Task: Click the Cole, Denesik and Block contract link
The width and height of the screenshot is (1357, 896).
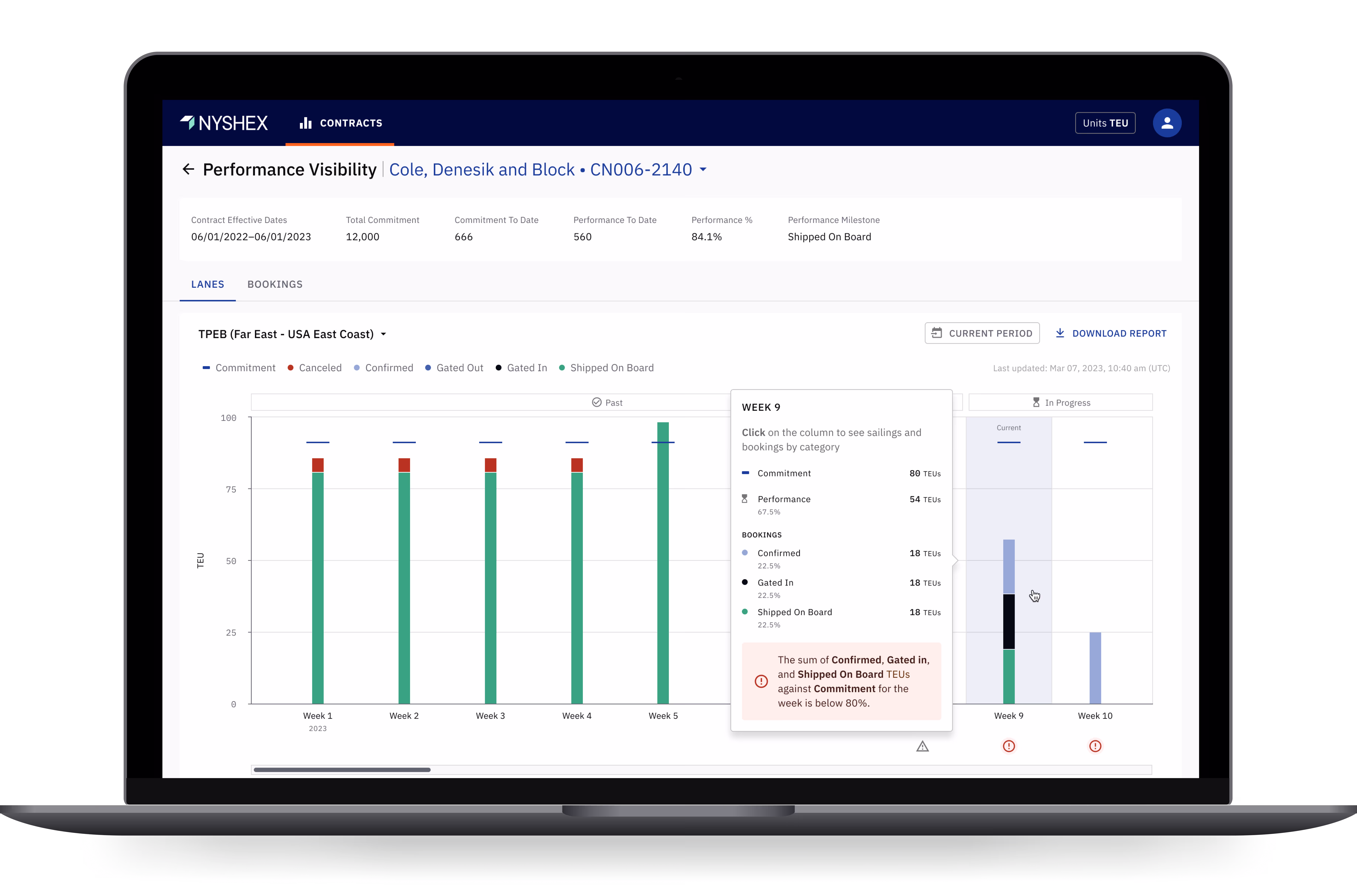Action: click(541, 170)
